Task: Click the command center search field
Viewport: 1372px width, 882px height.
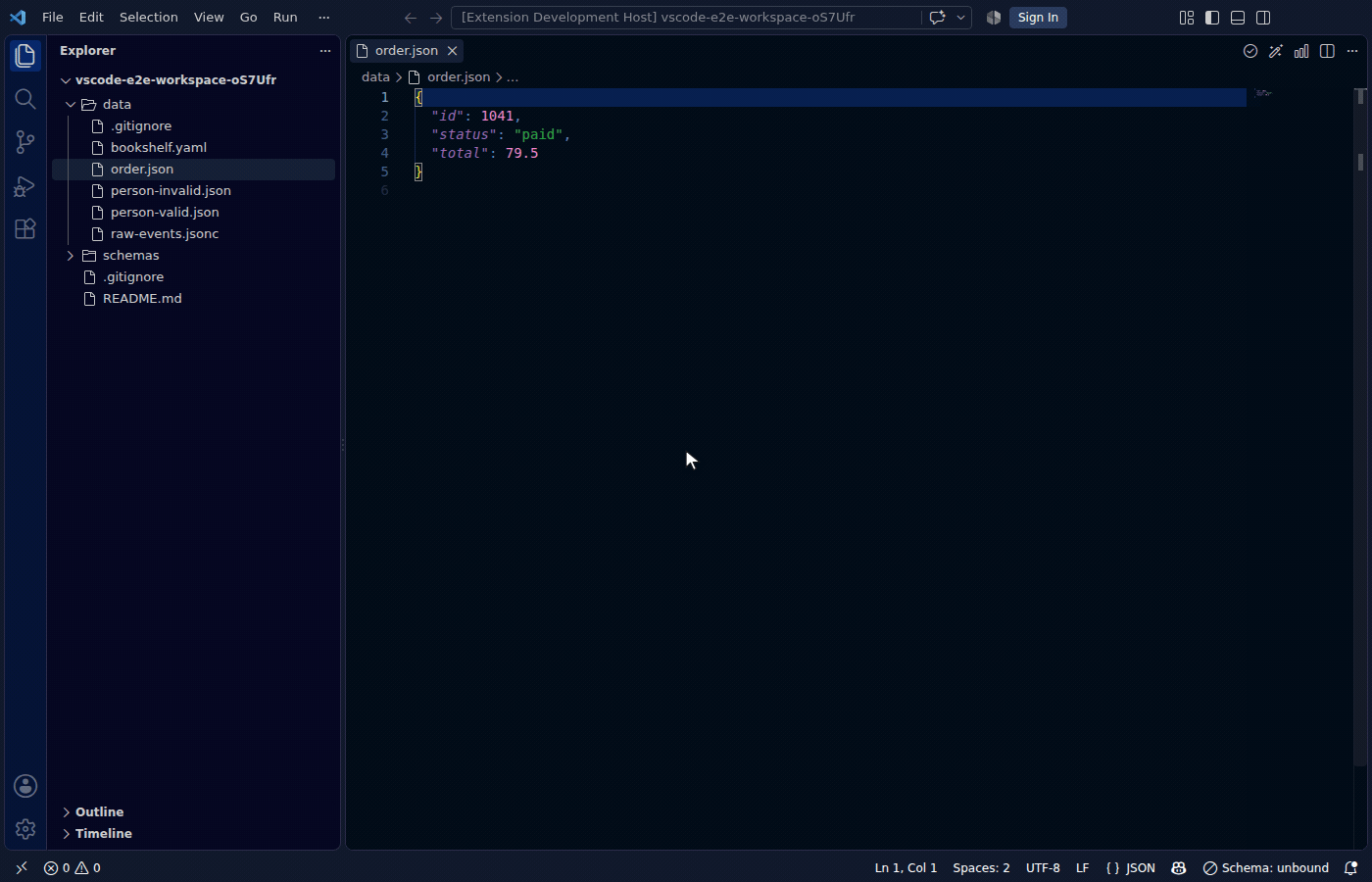Action: click(686, 18)
